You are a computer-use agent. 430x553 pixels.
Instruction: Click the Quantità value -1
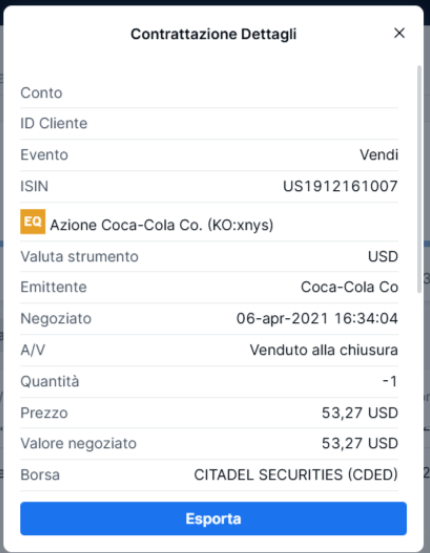(390, 381)
